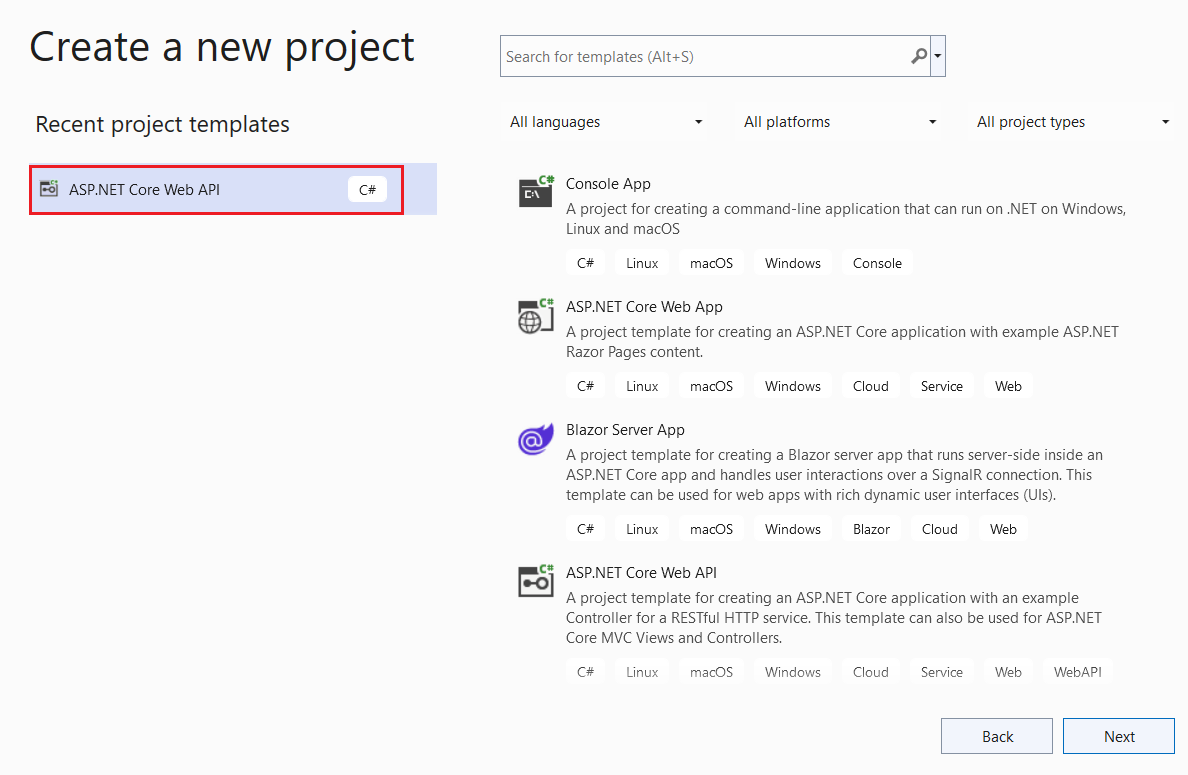The image size is (1188, 775).
Task: Open the search options dropdown arrow
Action: (939, 56)
